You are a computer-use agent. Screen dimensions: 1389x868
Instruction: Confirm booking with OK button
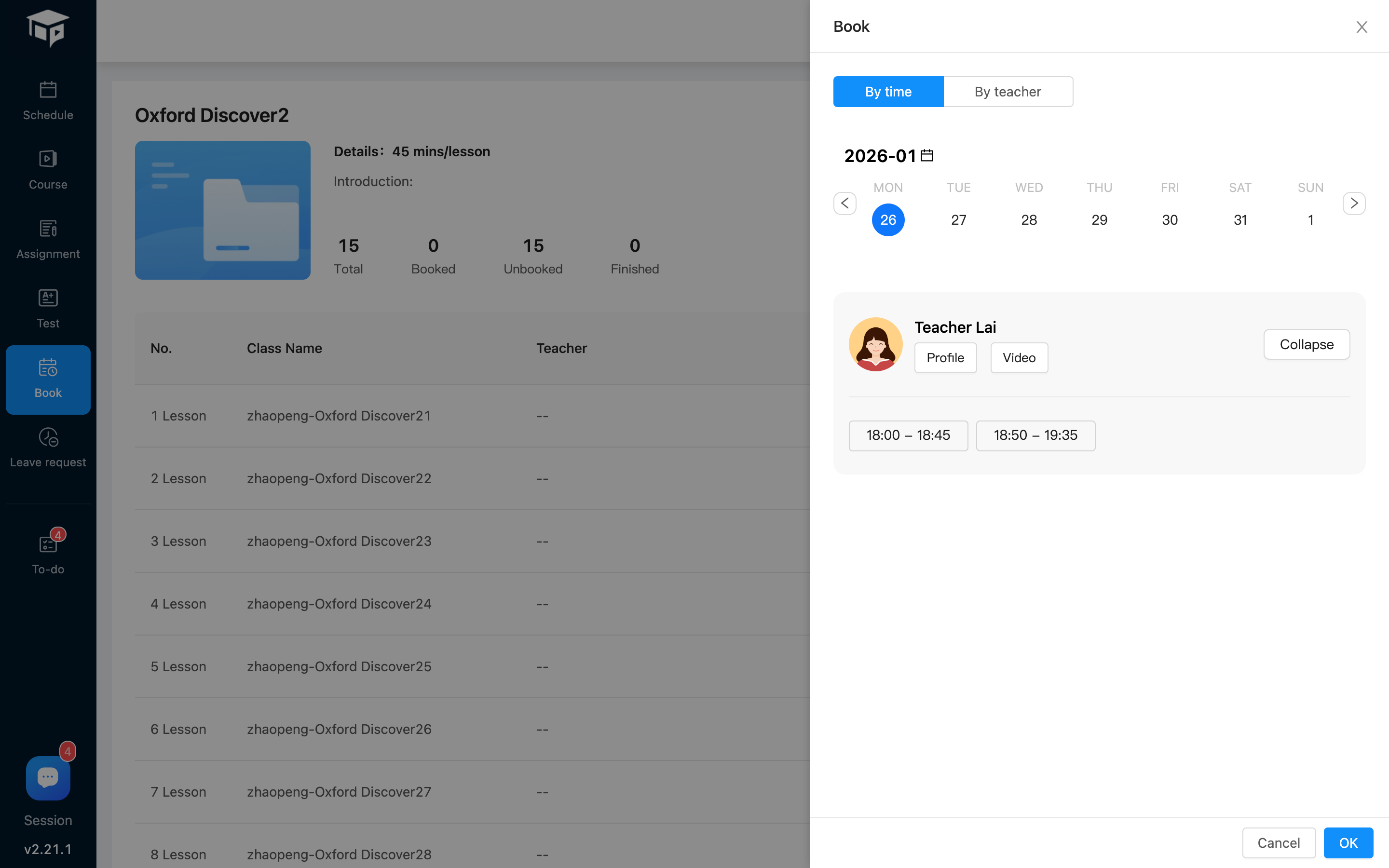tap(1348, 842)
